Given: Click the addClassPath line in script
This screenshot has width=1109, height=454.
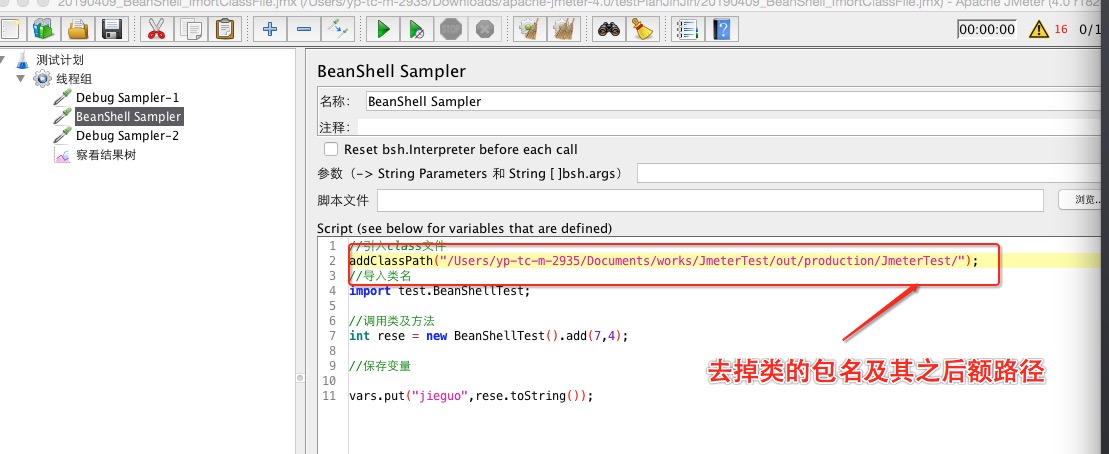Looking at the screenshot, I should click(663, 261).
